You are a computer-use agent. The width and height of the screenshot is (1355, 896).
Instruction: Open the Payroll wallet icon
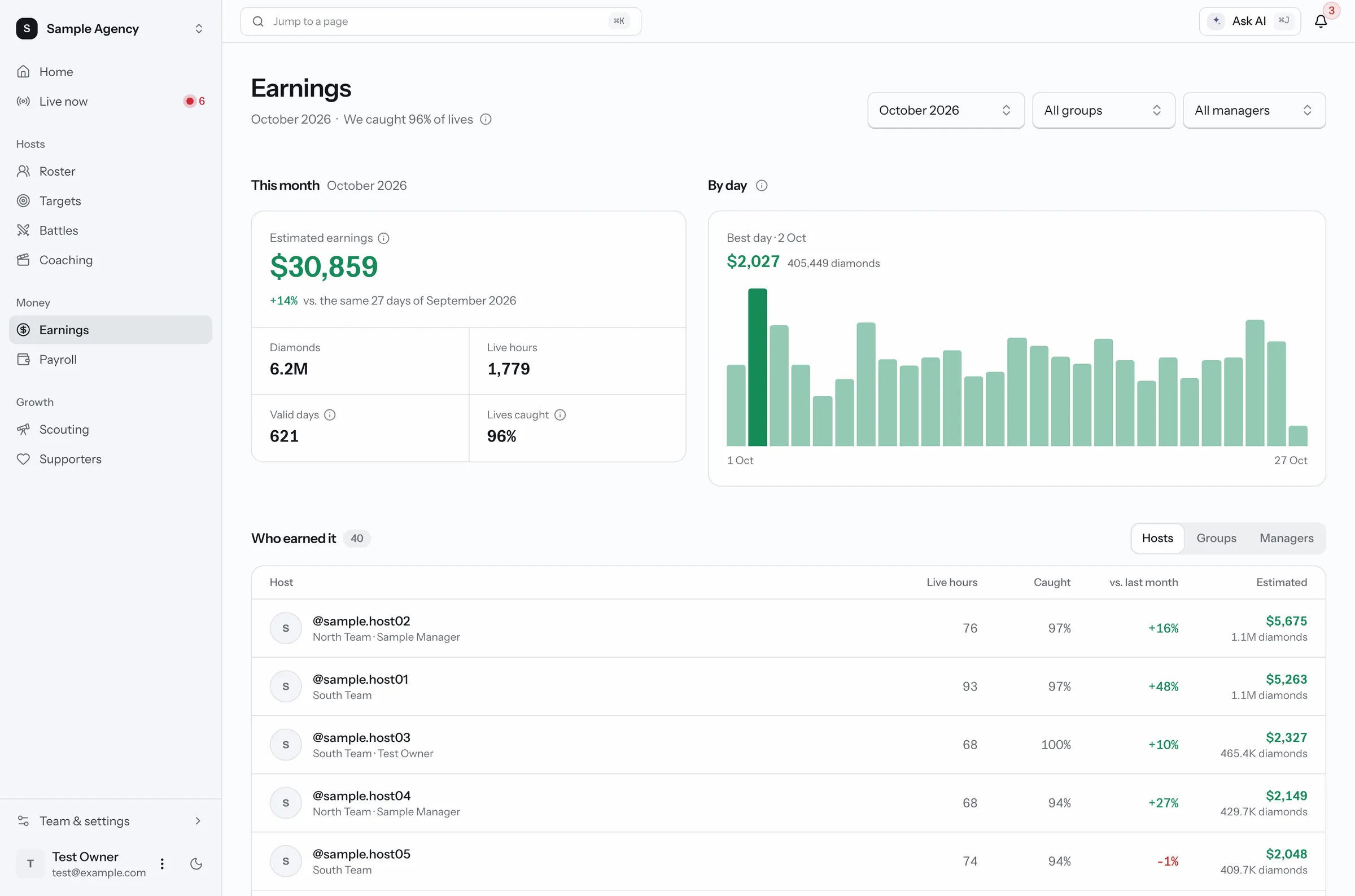click(23, 360)
